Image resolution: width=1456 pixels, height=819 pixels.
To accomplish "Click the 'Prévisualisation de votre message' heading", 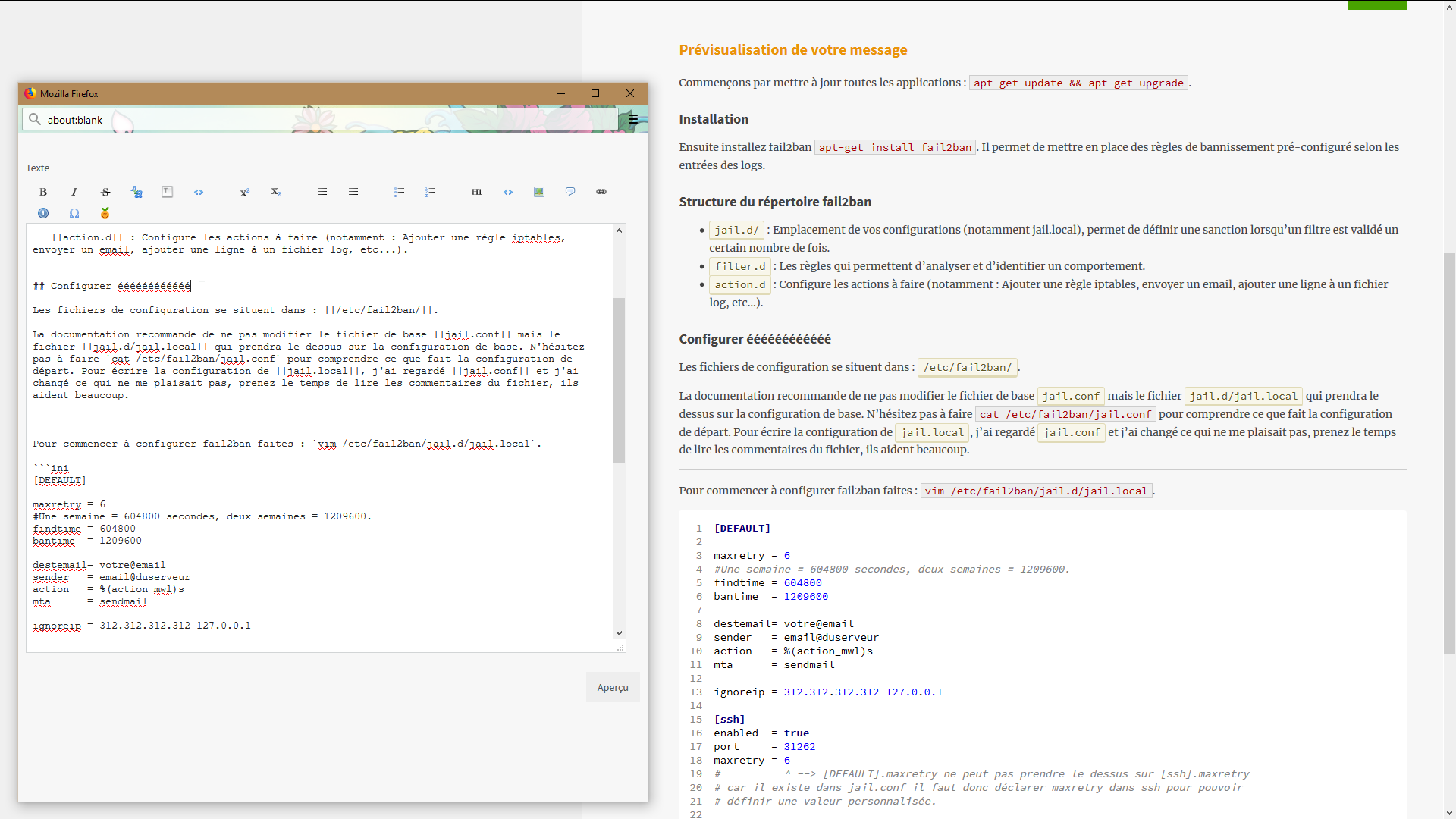I will pos(792,49).
